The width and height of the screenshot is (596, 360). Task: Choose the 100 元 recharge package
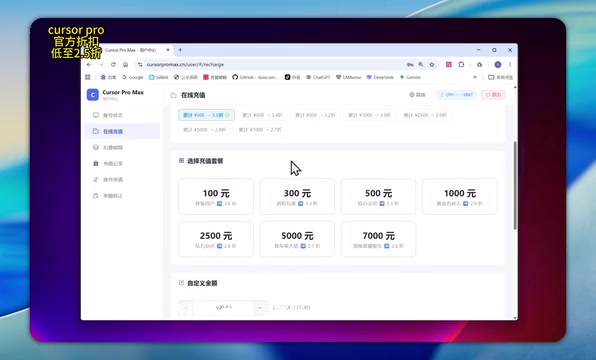(216, 197)
